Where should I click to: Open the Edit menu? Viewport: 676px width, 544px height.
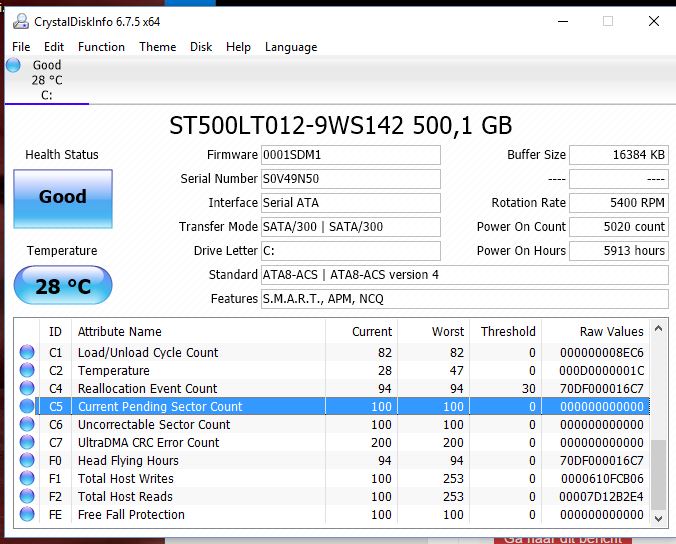pyautogui.click(x=54, y=47)
